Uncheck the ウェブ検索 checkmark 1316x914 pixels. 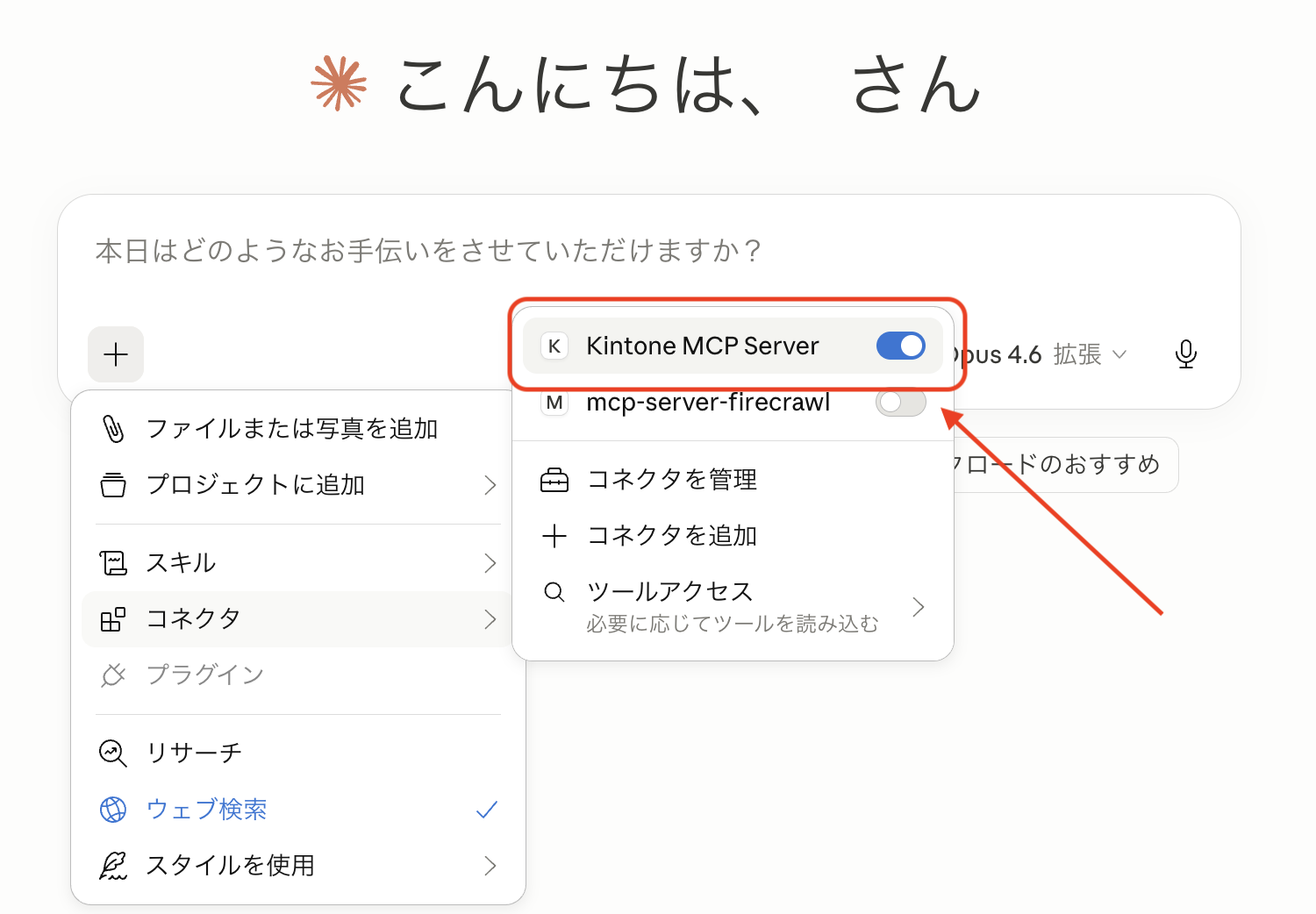click(487, 810)
